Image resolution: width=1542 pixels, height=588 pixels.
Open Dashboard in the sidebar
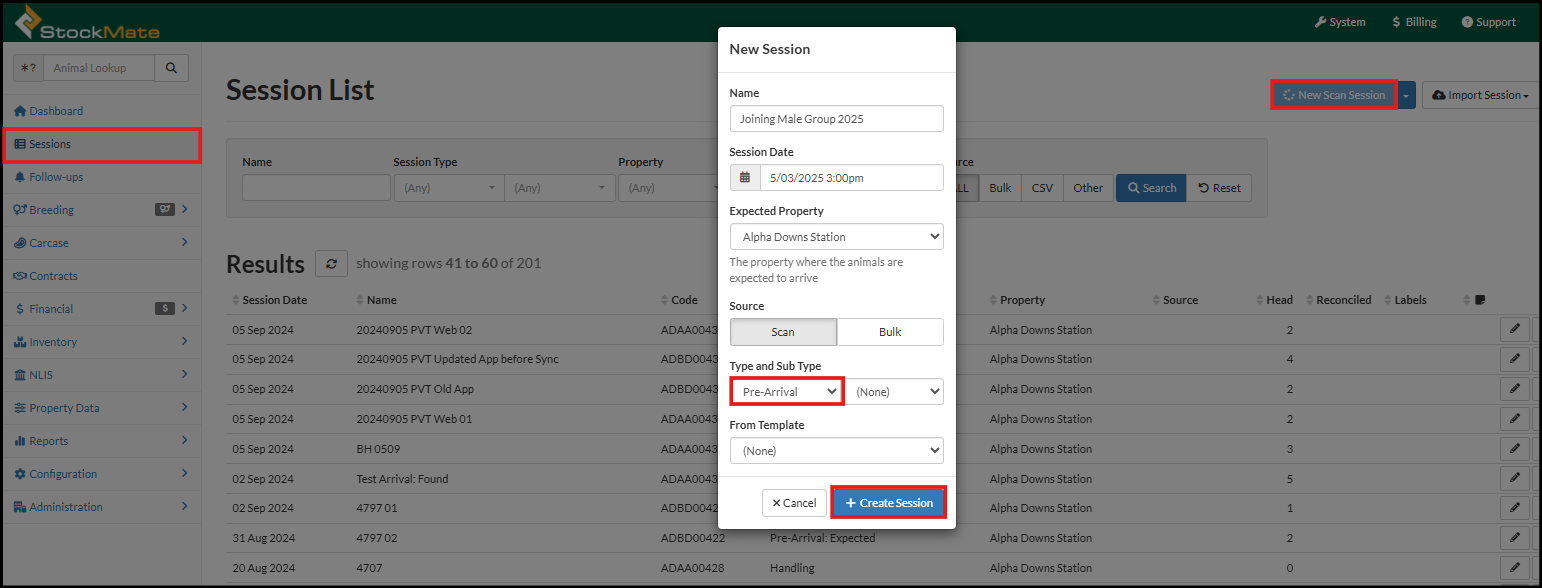56,111
